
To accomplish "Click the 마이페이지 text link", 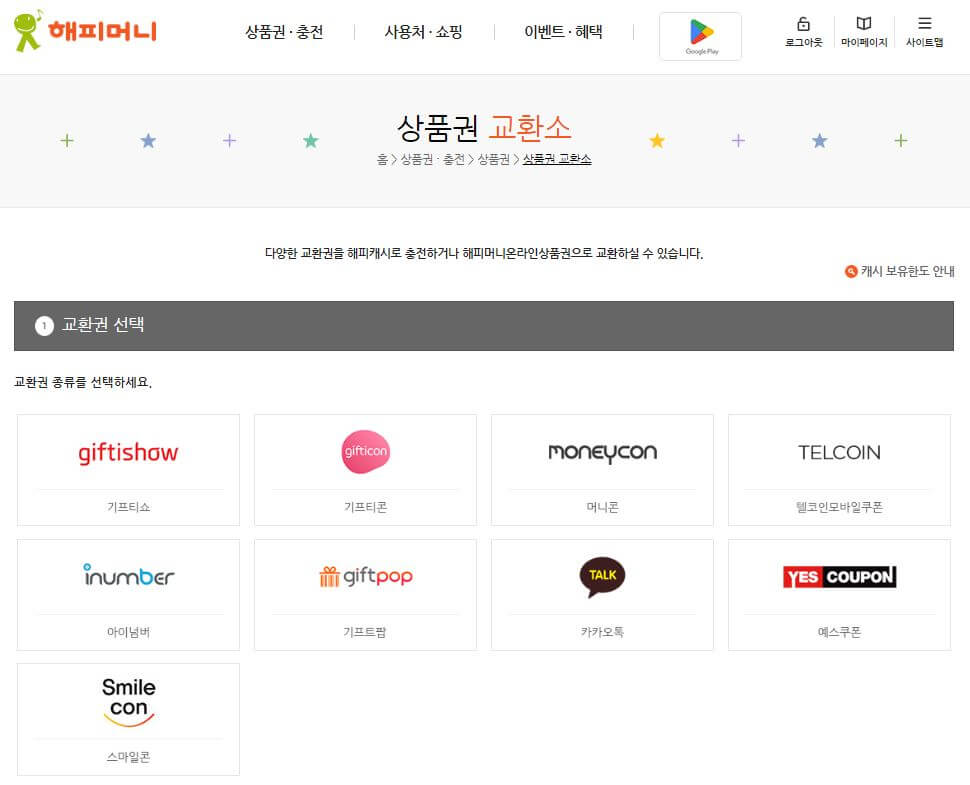I will coord(864,42).
